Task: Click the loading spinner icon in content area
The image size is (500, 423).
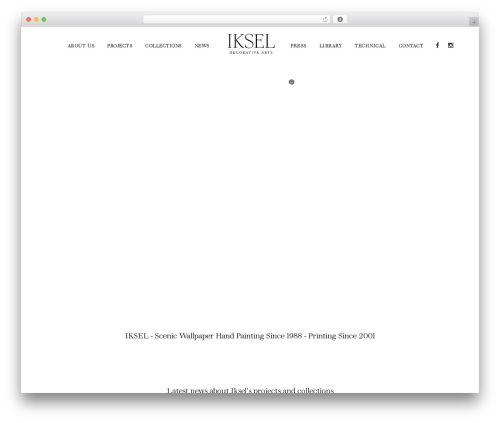Action: point(292,82)
